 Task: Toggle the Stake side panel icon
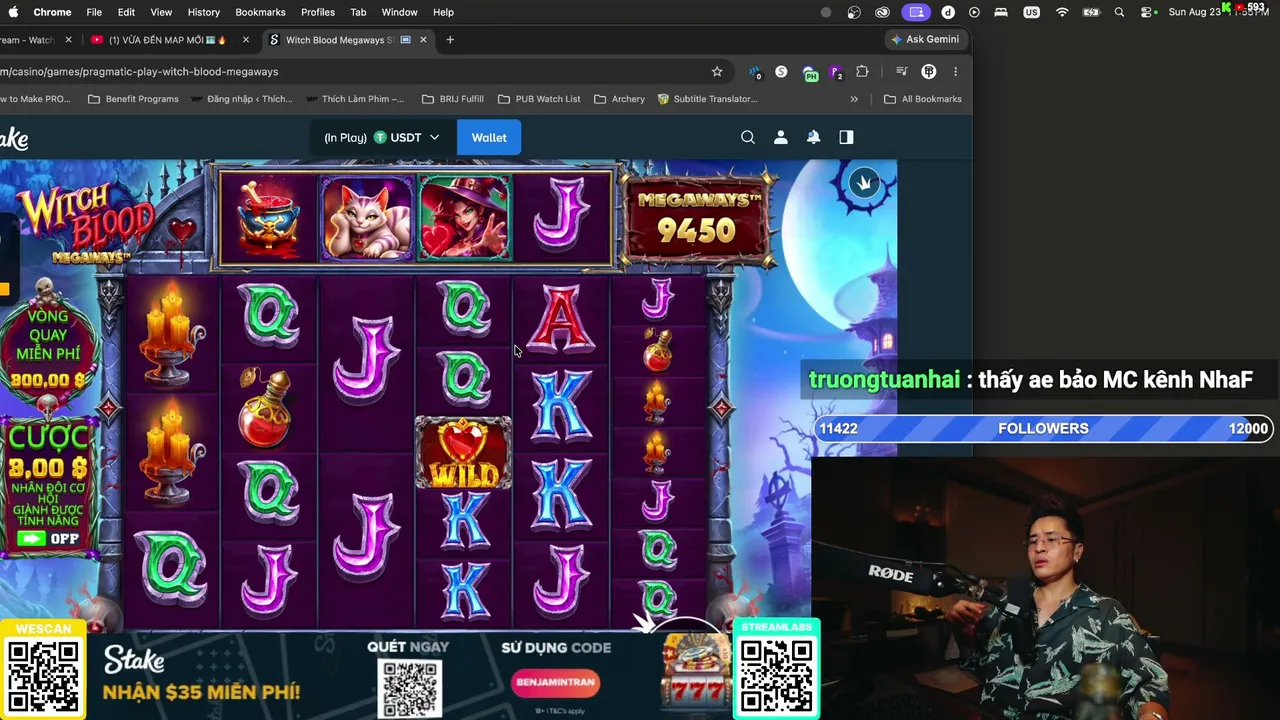tap(847, 137)
